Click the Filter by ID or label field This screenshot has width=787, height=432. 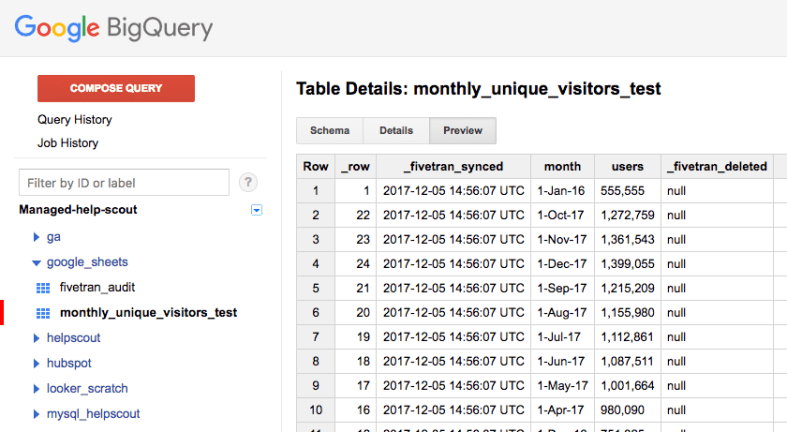pos(124,183)
